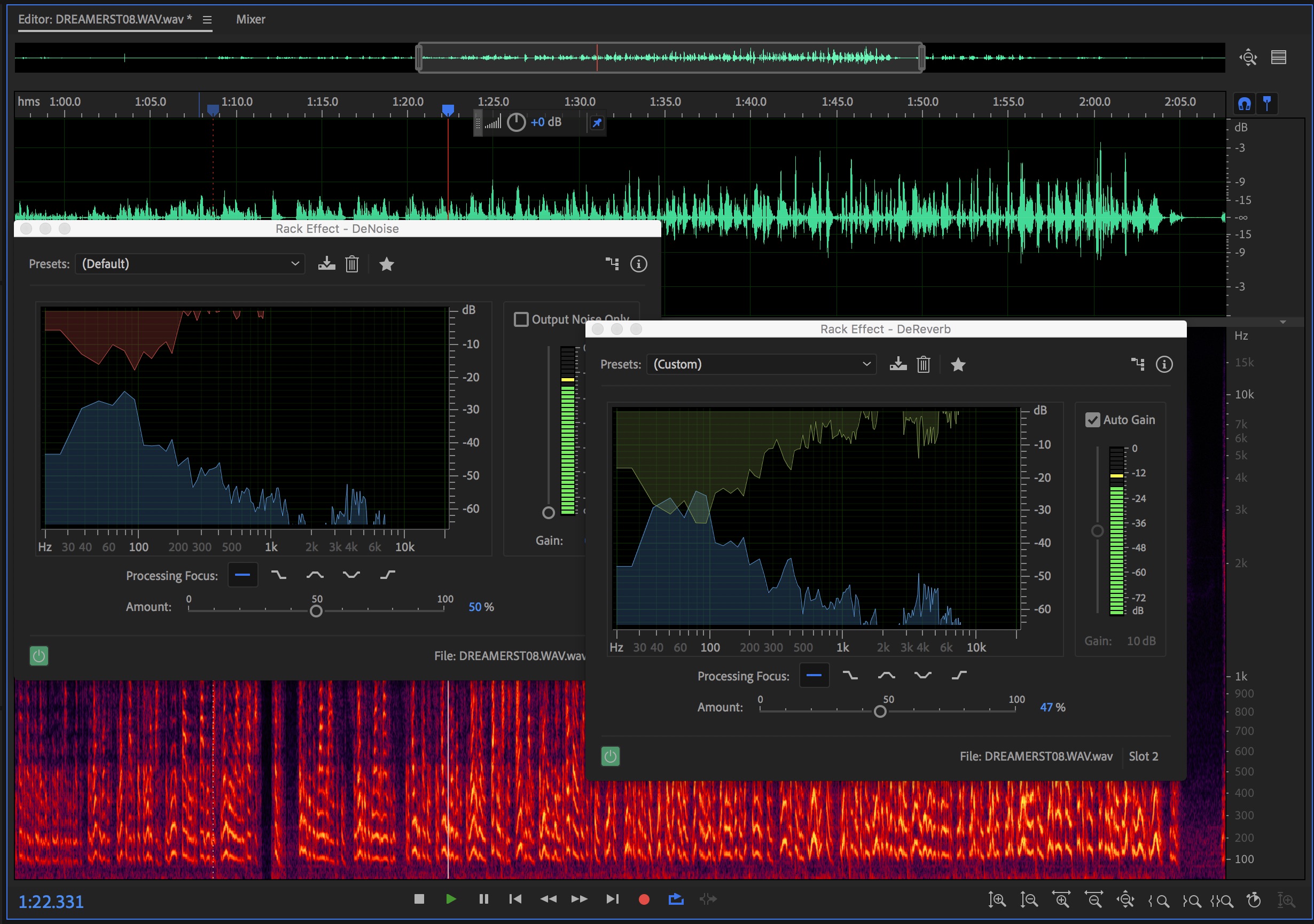Click Stop button in transport

tap(419, 899)
